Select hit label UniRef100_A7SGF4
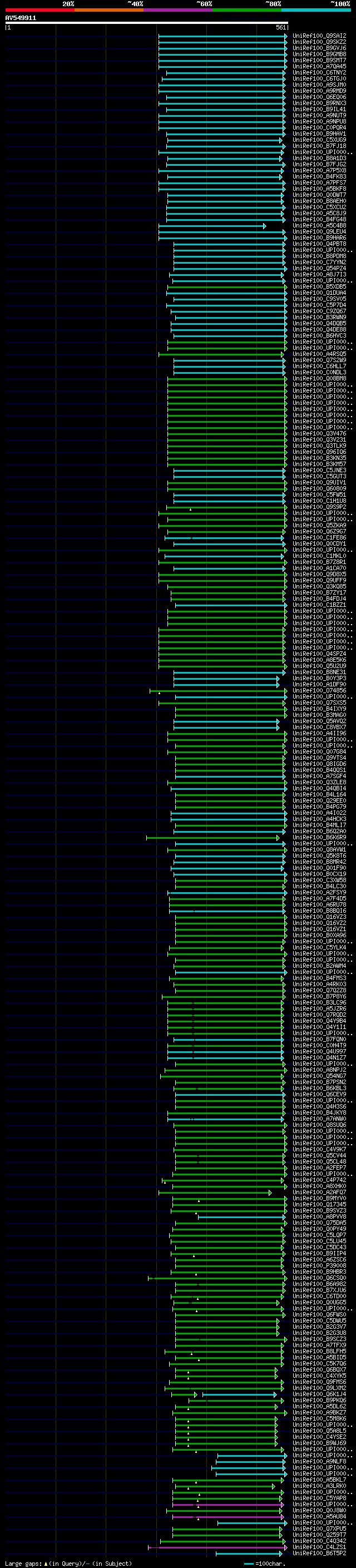The height and width of the screenshot is (1568, 356). (x=319, y=776)
